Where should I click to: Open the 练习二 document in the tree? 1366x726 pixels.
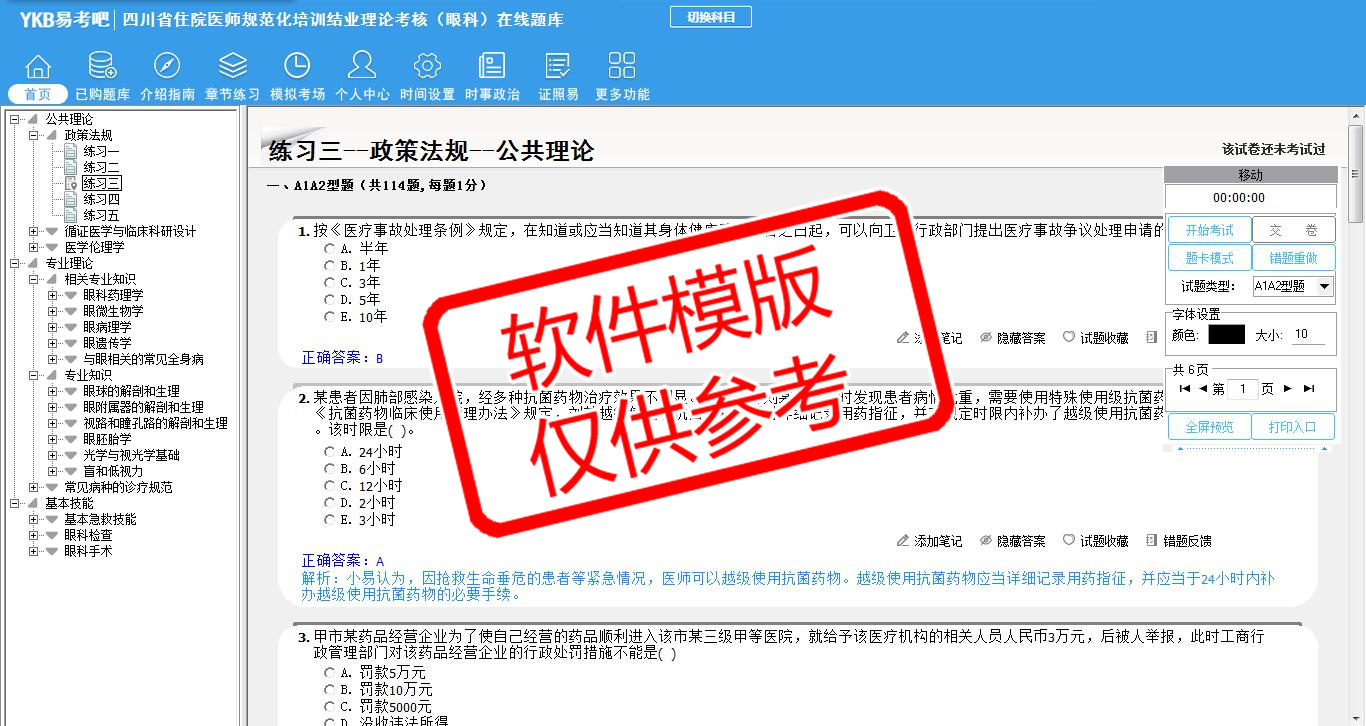click(x=101, y=167)
